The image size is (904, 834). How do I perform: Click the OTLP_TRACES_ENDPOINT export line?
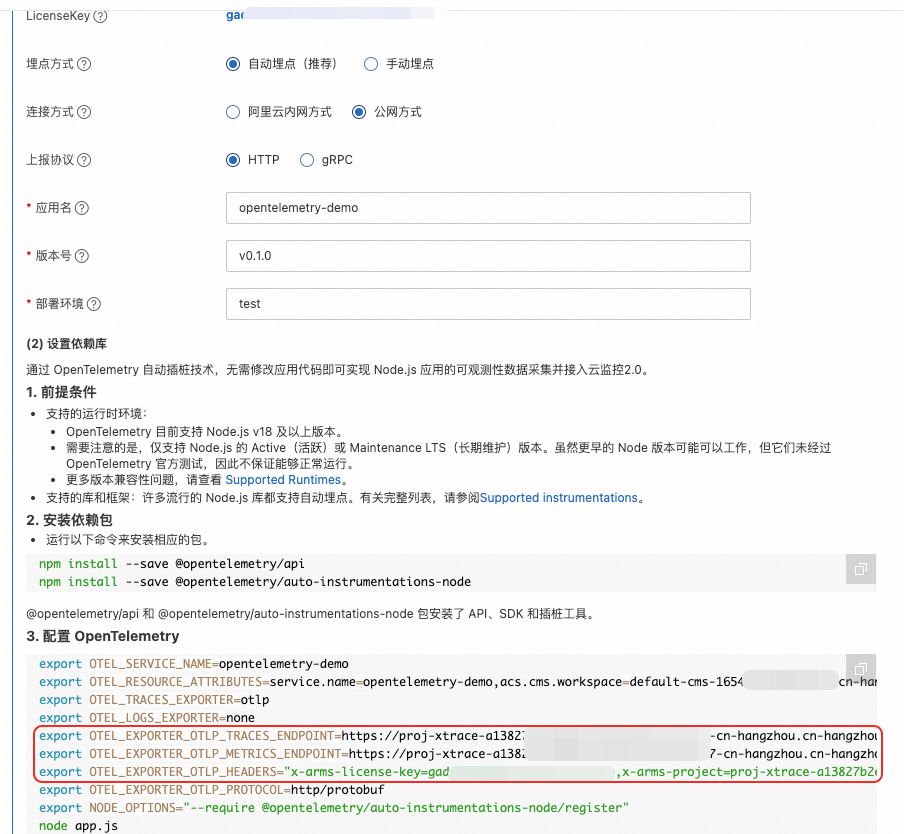pos(458,736)
